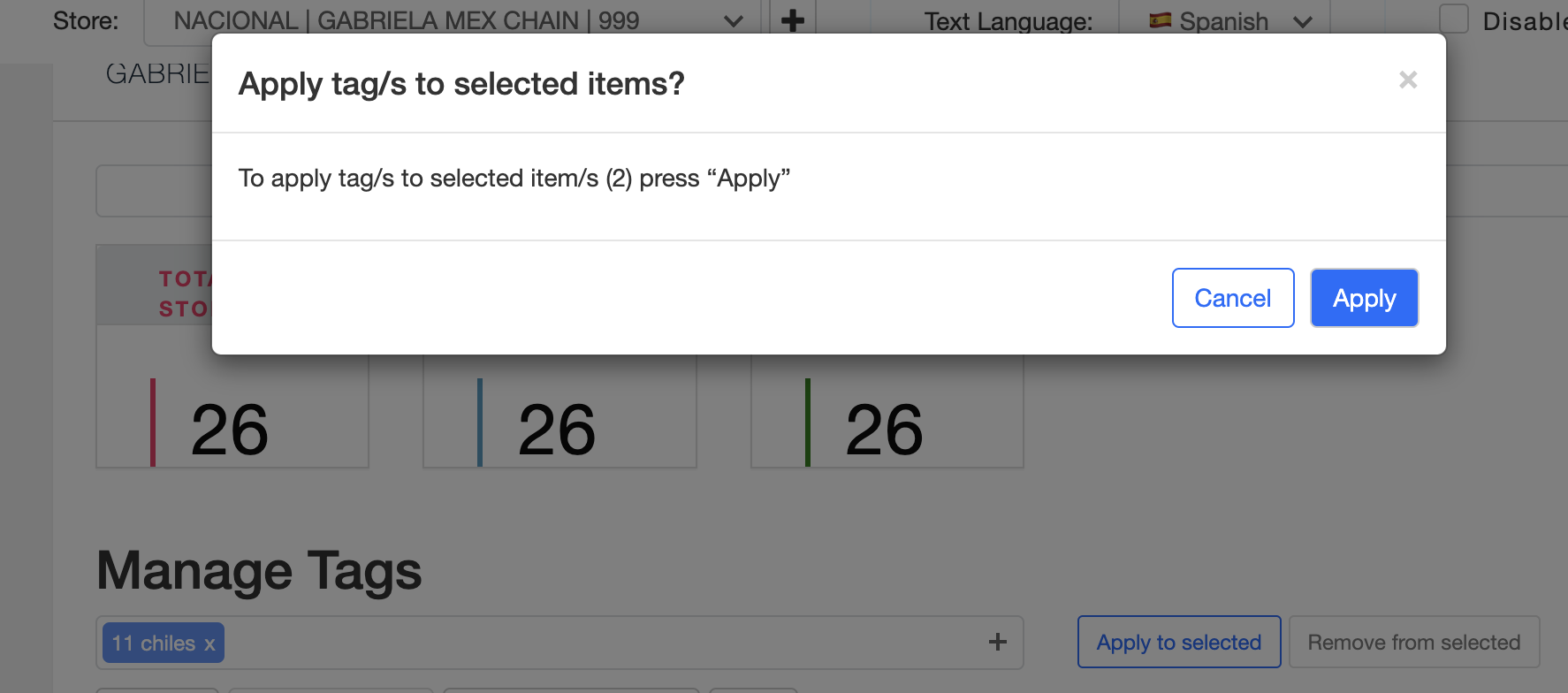The image size is (1568, 693).
Task: Click the input box left of dialog
Action: click(154, 191)
